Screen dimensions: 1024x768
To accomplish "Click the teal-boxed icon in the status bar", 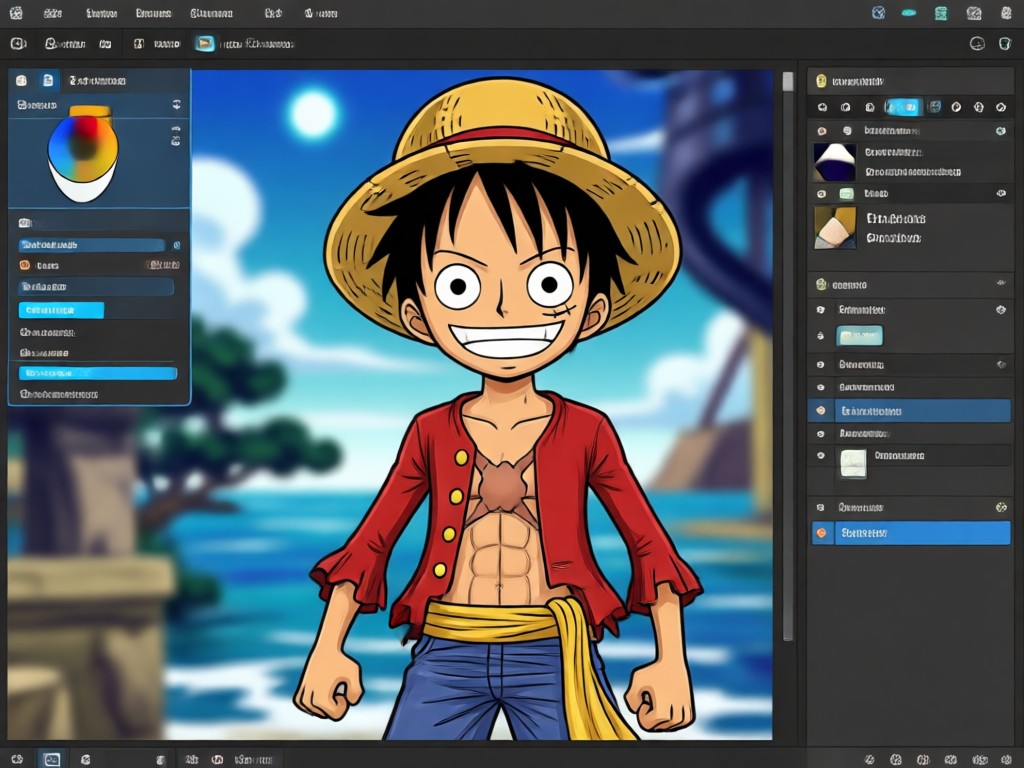I will pyautogui.click(x=52, y=759).
